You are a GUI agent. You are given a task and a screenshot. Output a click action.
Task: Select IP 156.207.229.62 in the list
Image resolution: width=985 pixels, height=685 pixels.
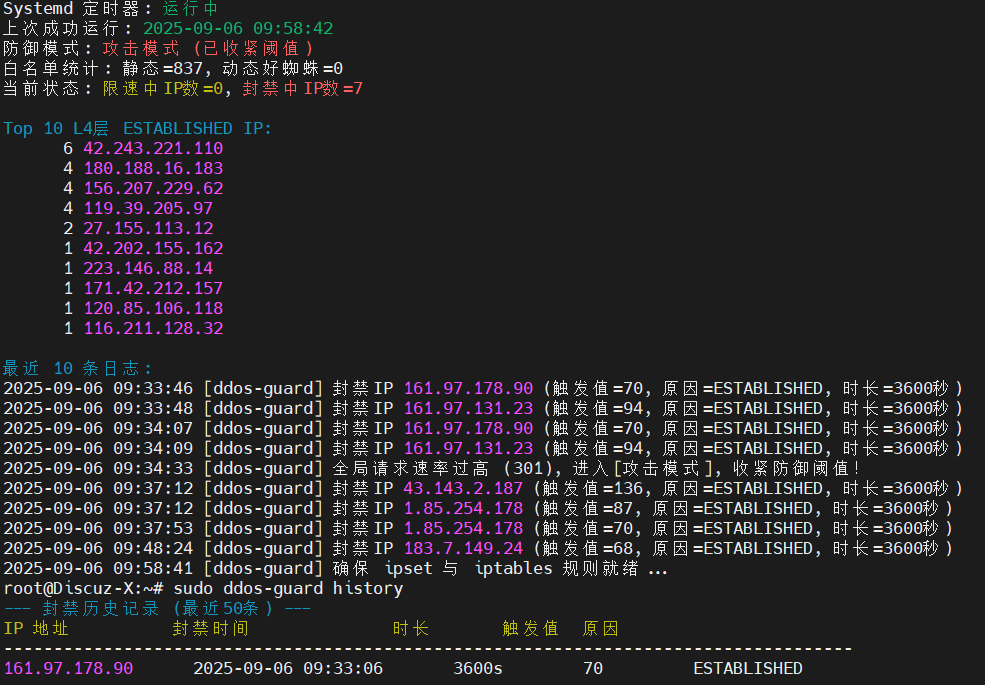(153, 189)
